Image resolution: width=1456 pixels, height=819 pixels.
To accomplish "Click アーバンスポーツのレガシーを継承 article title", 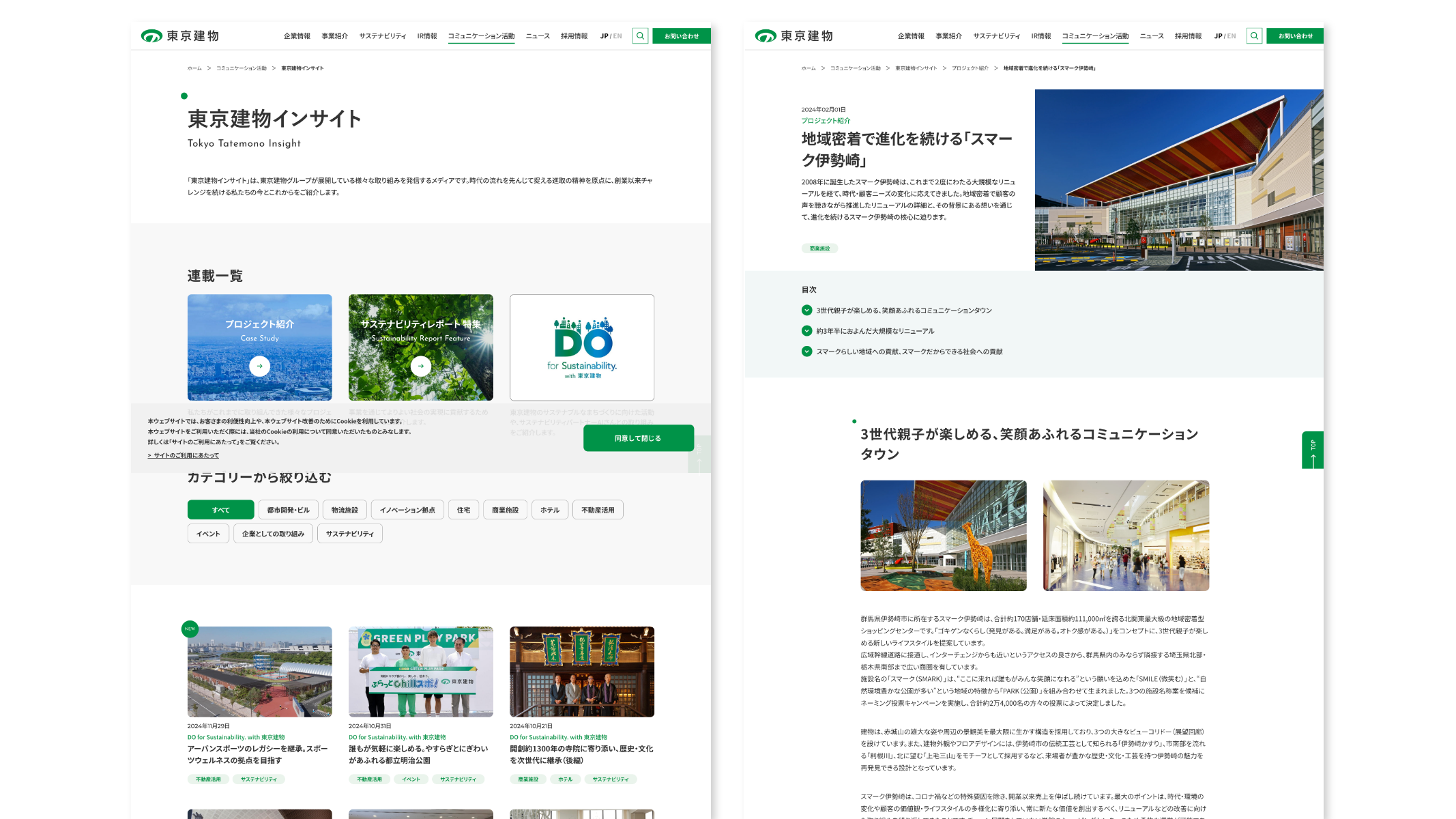I will point(258,754).
